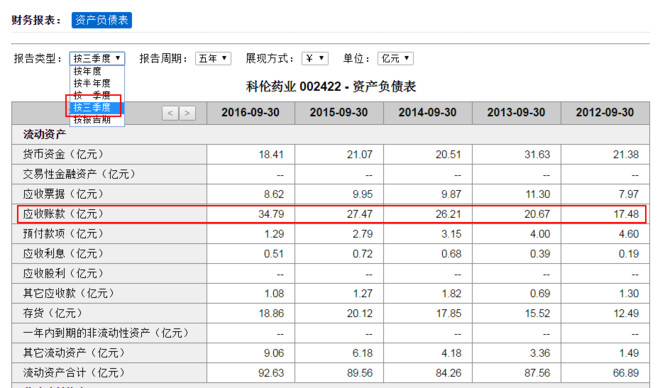Image resolution: width=660 pixels, height=388 pixels.
Task: Click the 2015-09-30 column header
Action: tap(339, 113)
